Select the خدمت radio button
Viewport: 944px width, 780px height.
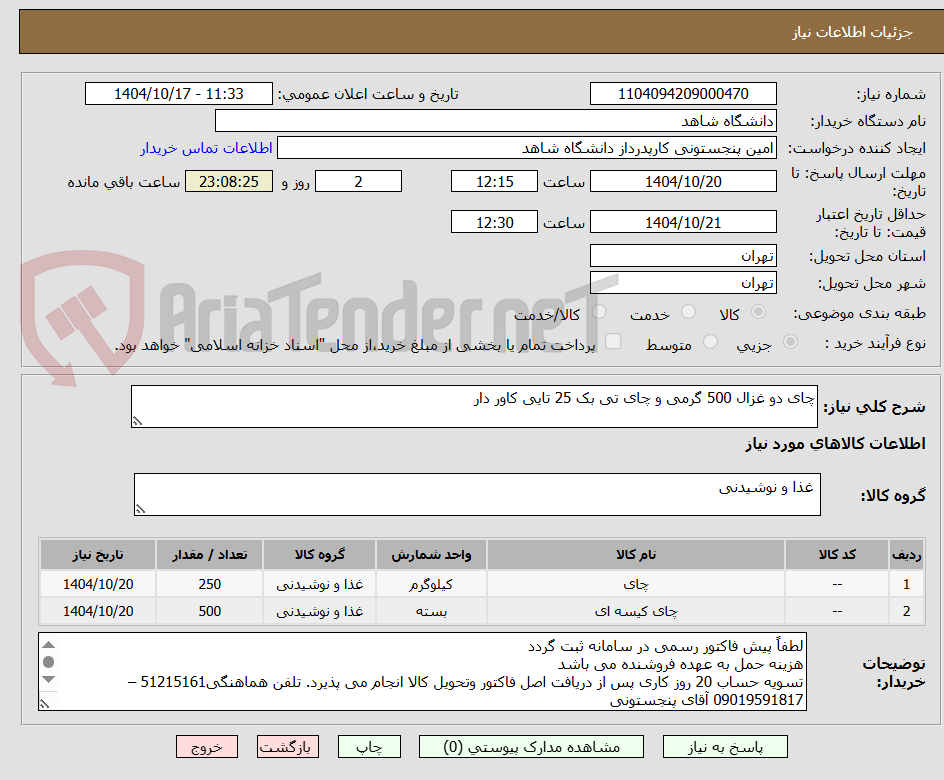[688, 312]
